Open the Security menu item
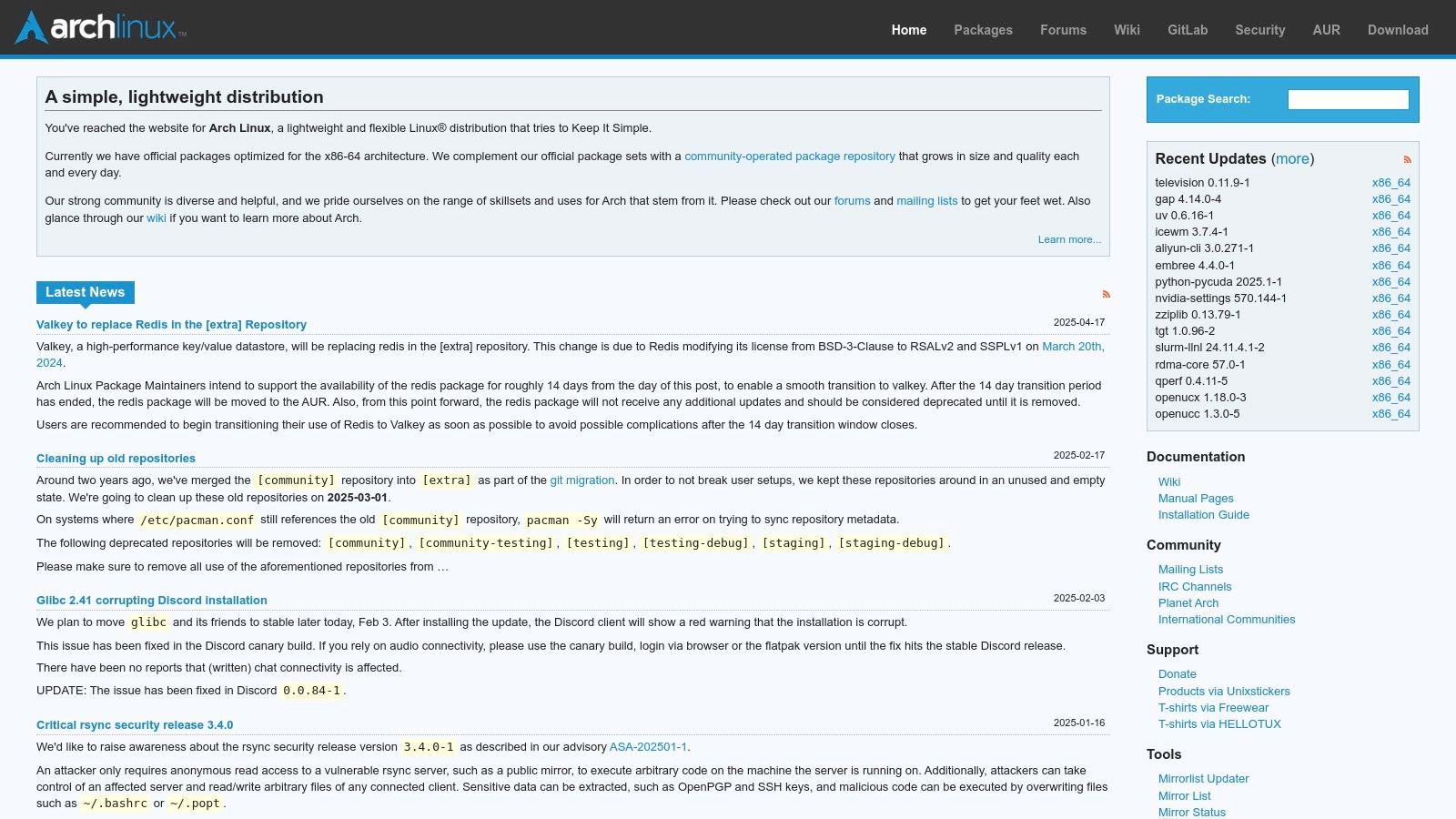This screenshot has width=1456, height=819. 1259,30
